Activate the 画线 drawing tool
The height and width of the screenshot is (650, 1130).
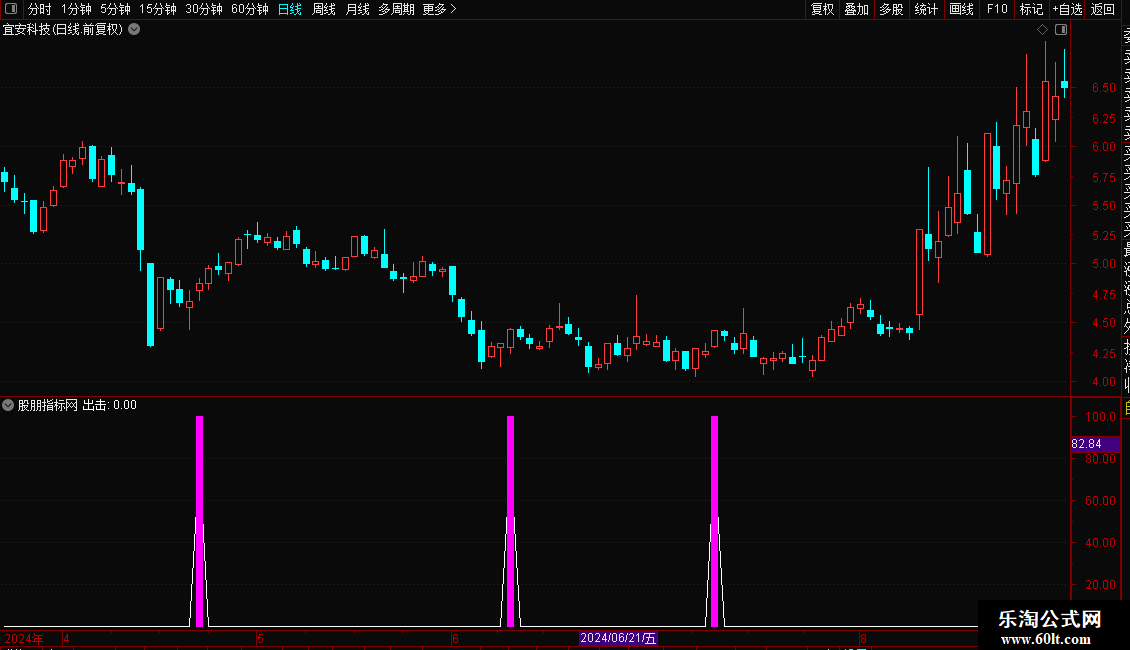961,9
